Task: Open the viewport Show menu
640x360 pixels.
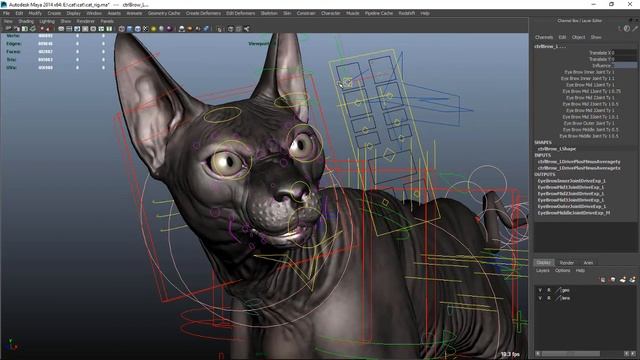Action: pyautogui.click(x=65, y=21)
